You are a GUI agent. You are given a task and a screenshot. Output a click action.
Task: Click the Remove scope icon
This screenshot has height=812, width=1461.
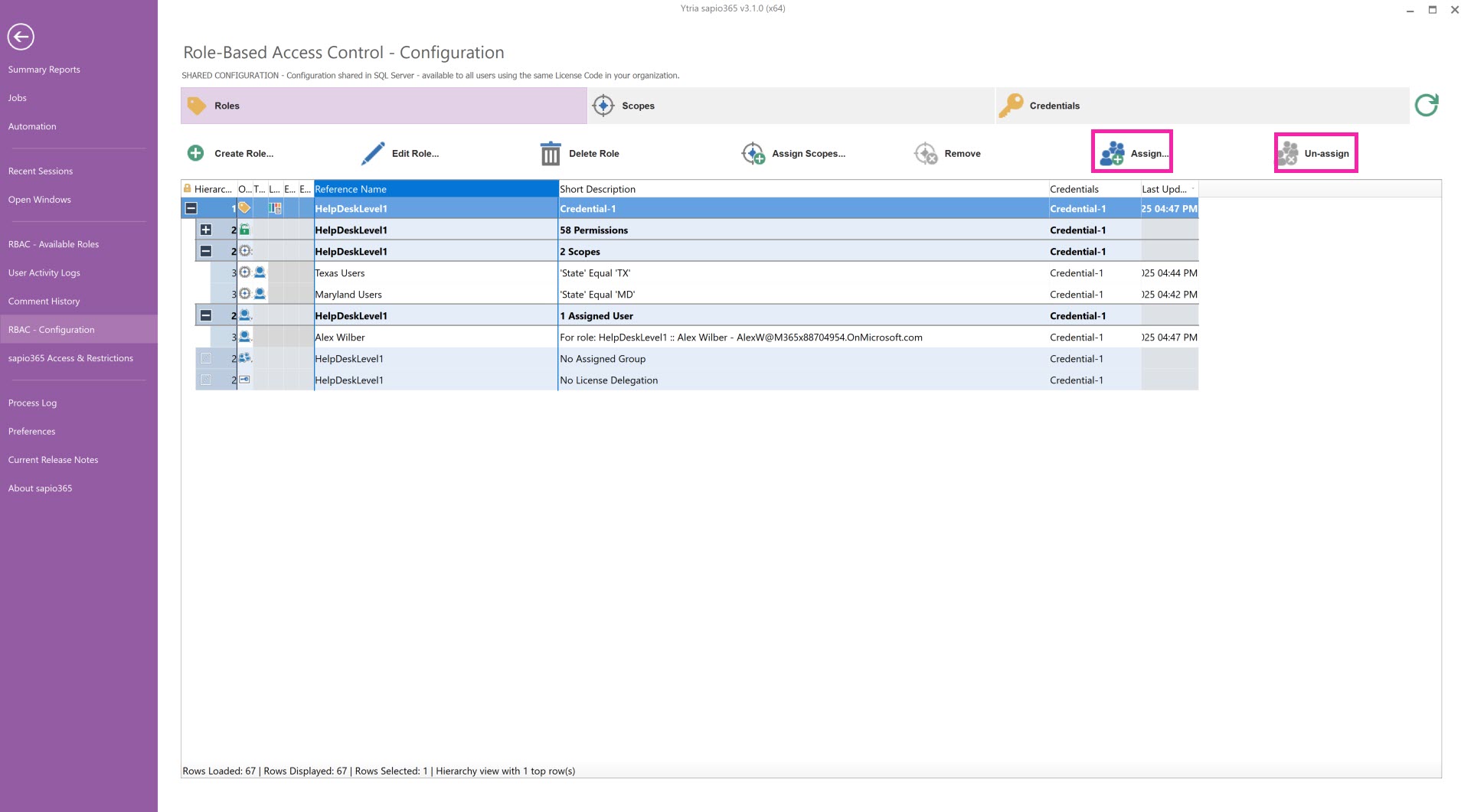(x=926, y=154)
